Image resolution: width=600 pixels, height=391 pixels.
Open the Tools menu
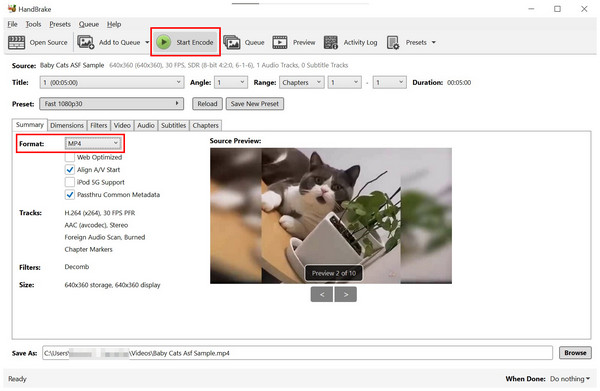pos(33,24)
